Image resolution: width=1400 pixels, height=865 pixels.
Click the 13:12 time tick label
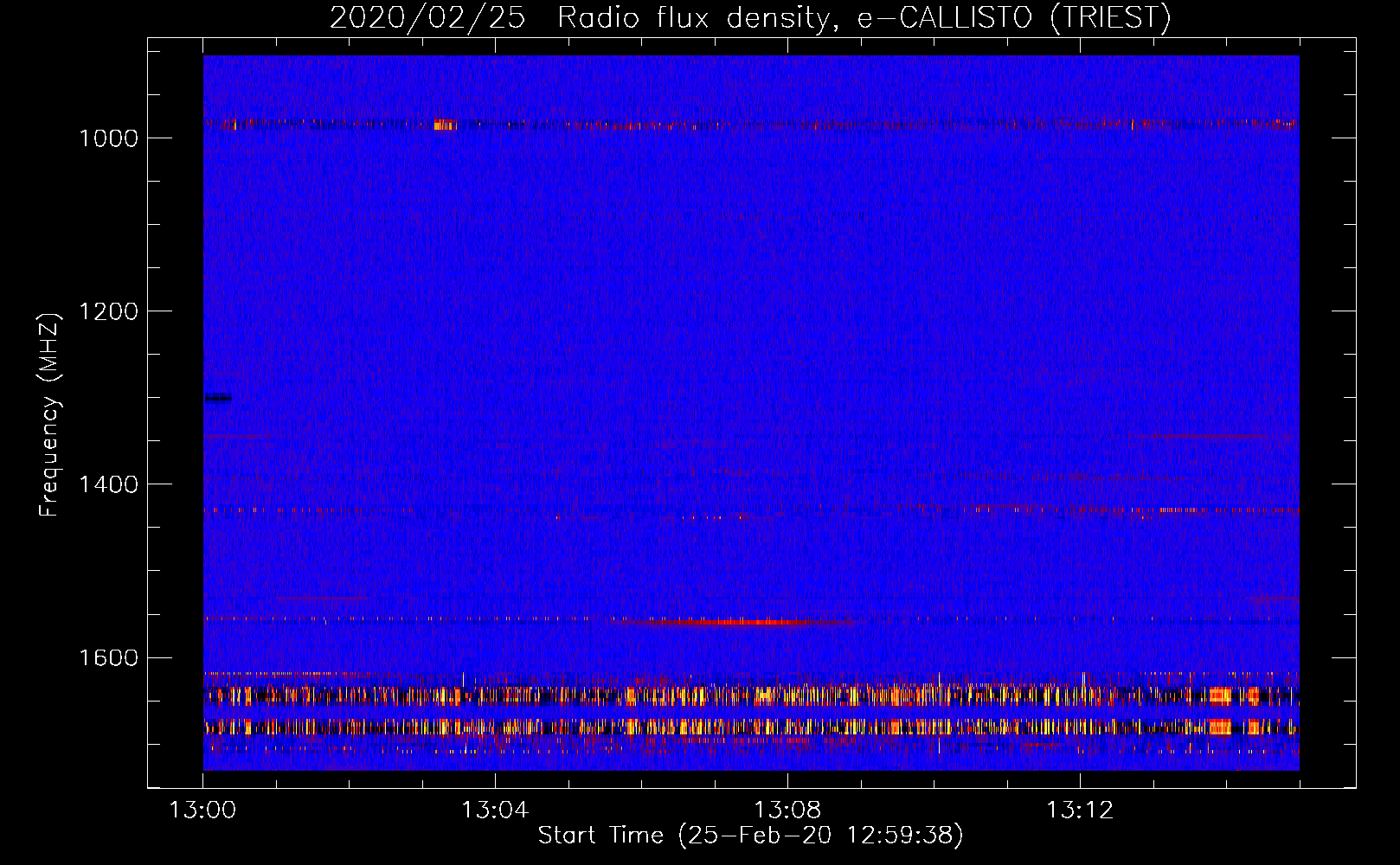[x=1080, y=811]
